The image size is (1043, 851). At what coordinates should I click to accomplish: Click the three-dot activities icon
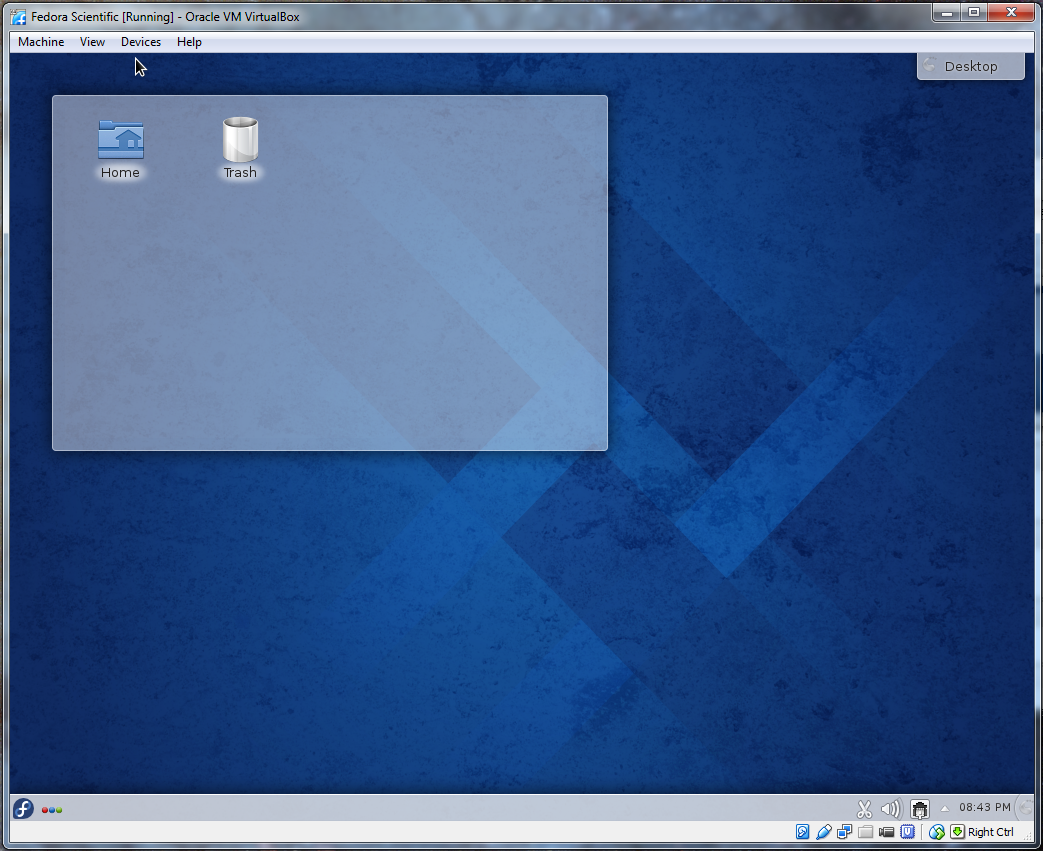(52, 810)
